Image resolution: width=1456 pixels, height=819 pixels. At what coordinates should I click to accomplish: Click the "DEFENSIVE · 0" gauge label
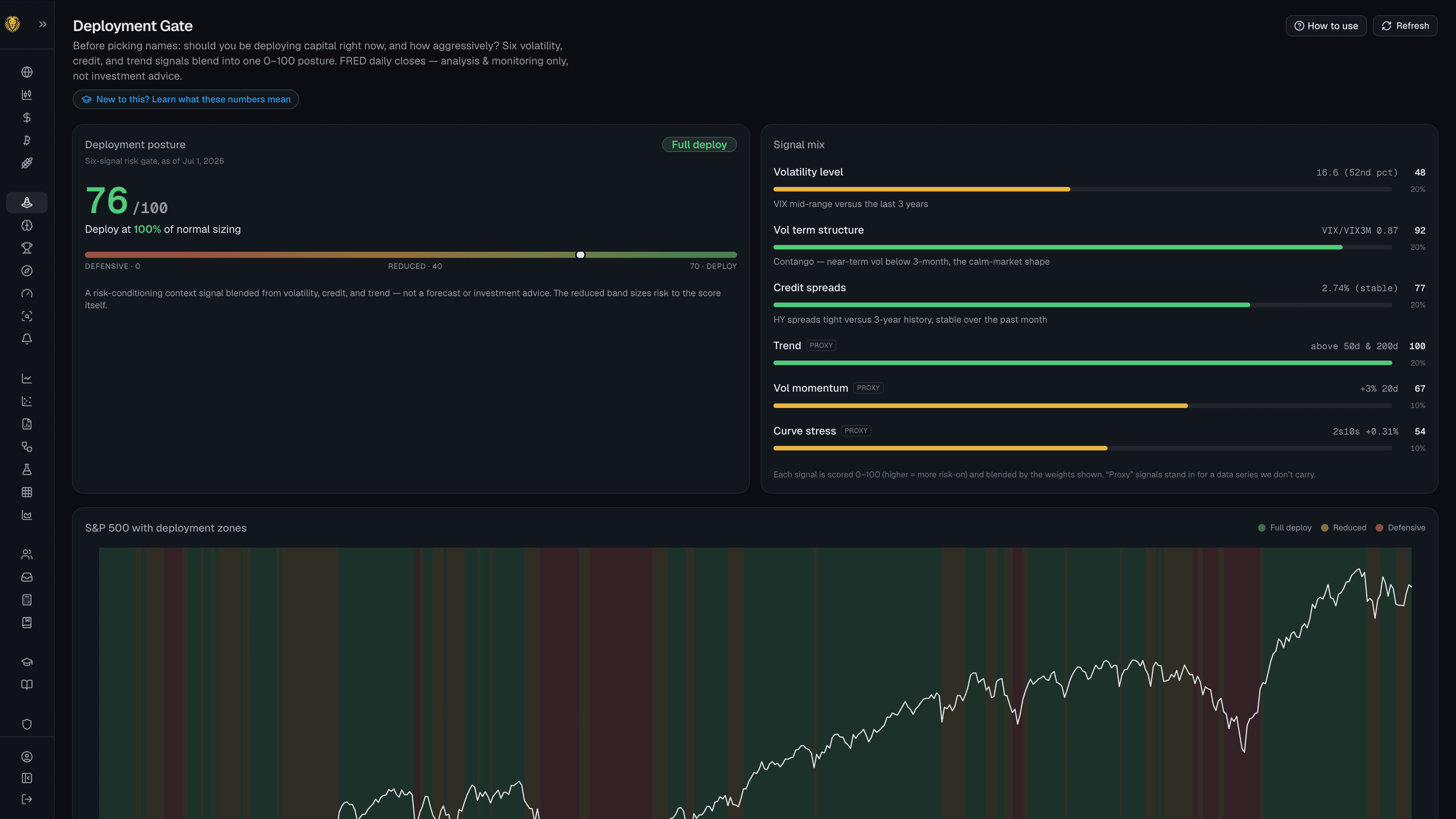113,266
